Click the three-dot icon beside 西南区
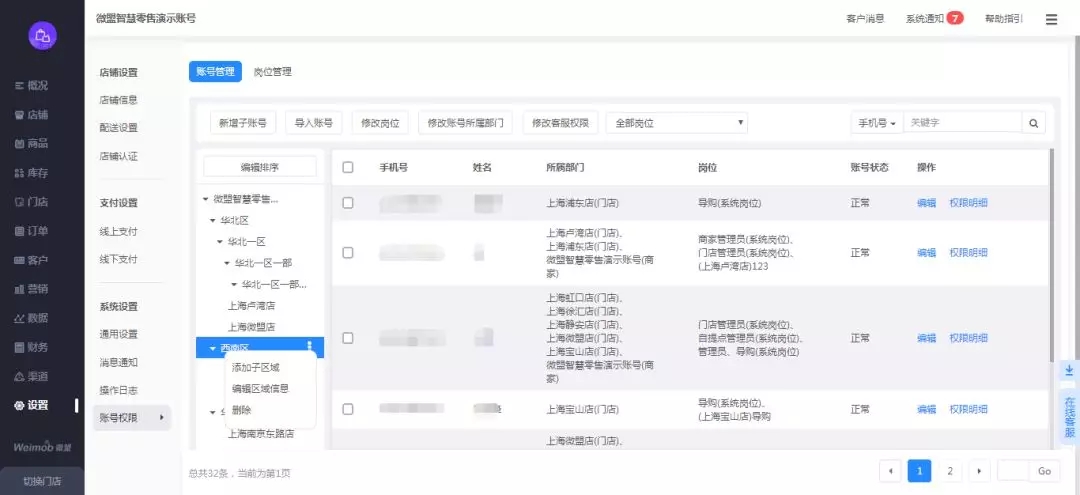 click(x=309, y=347)
